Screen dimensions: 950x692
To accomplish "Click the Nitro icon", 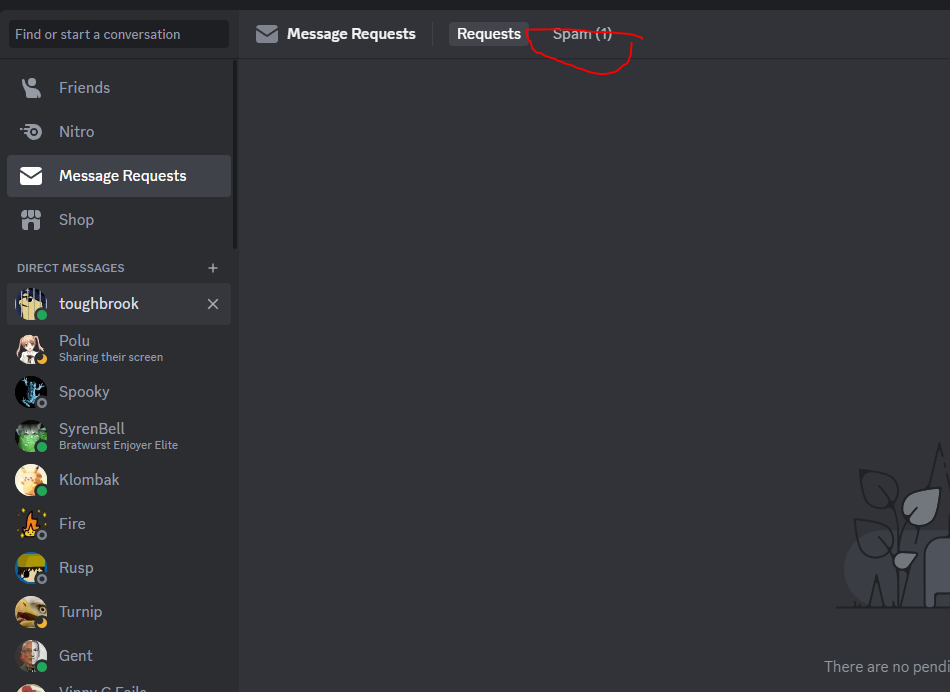I will [x=31, y=131].
